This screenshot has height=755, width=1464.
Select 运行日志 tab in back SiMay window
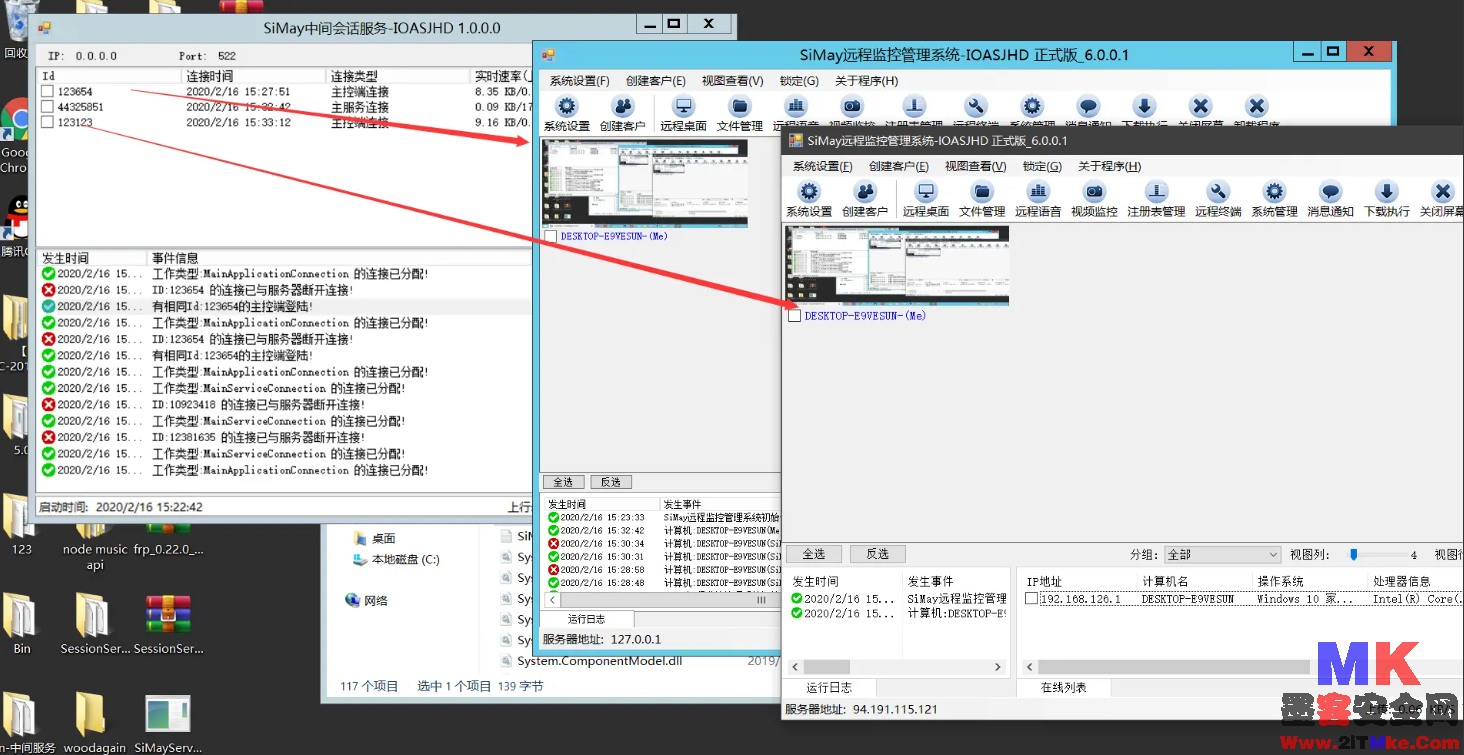tap(587, 619)
